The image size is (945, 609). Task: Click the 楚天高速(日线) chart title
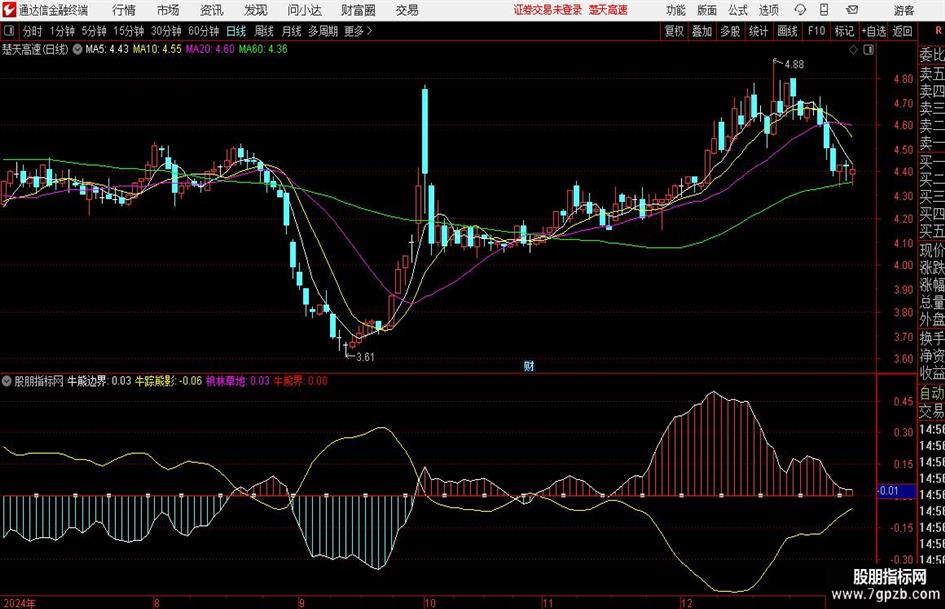tap(35, 49)
